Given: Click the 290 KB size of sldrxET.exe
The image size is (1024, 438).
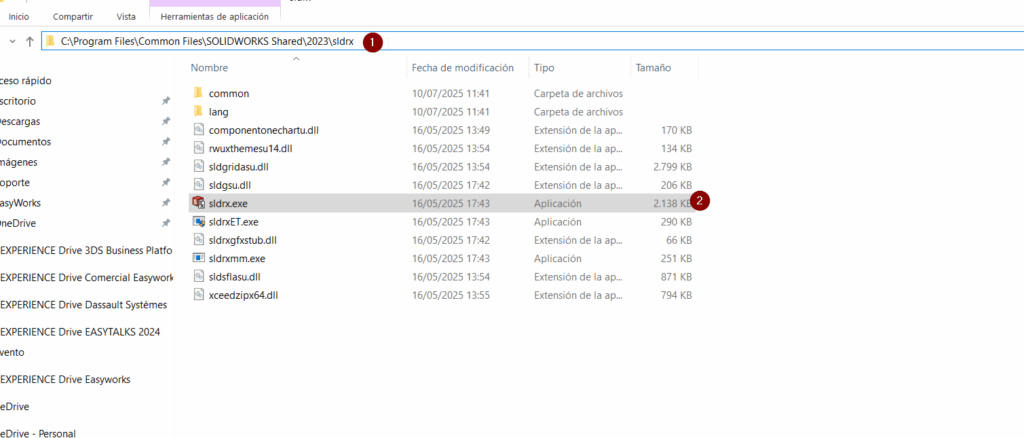Looking at the screenshot, I should pos(677,221).
